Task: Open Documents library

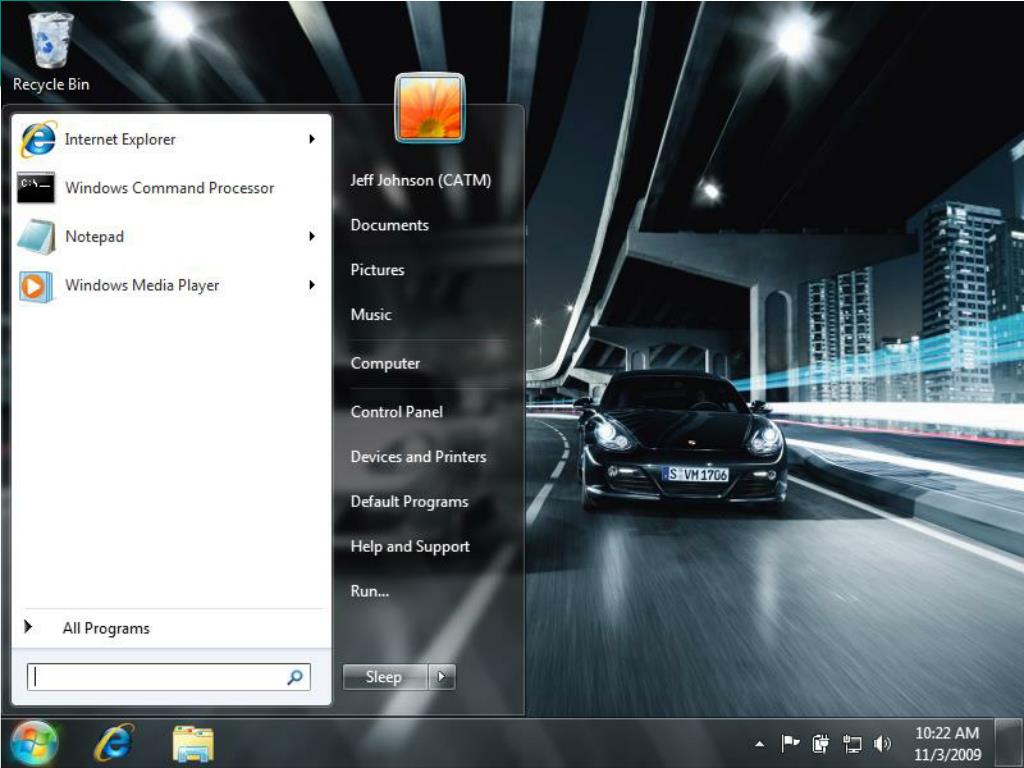Action: pos(390,225)
